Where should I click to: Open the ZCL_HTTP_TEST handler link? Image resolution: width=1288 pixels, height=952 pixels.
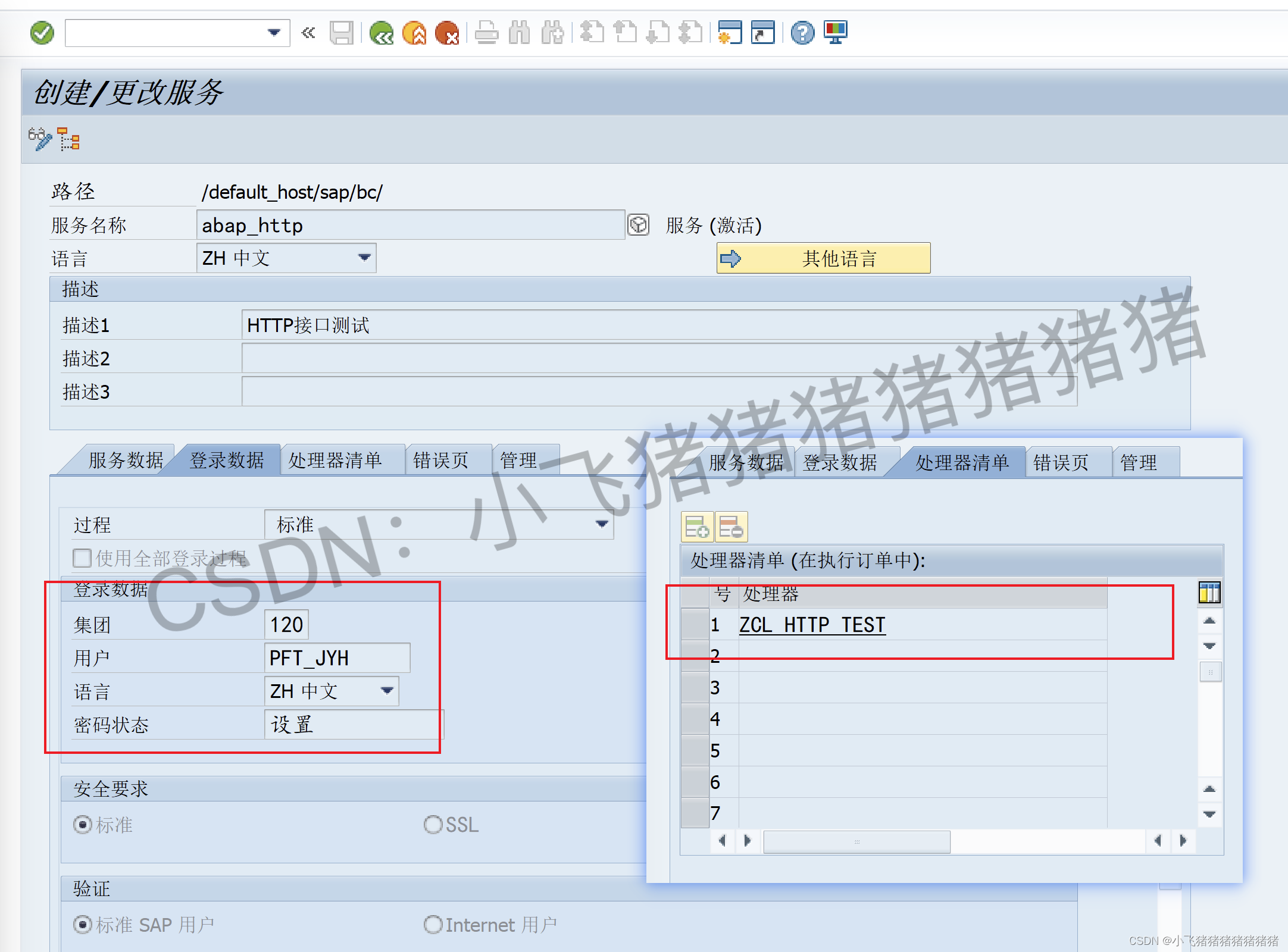pyautogui.click(x=812, y=625)
